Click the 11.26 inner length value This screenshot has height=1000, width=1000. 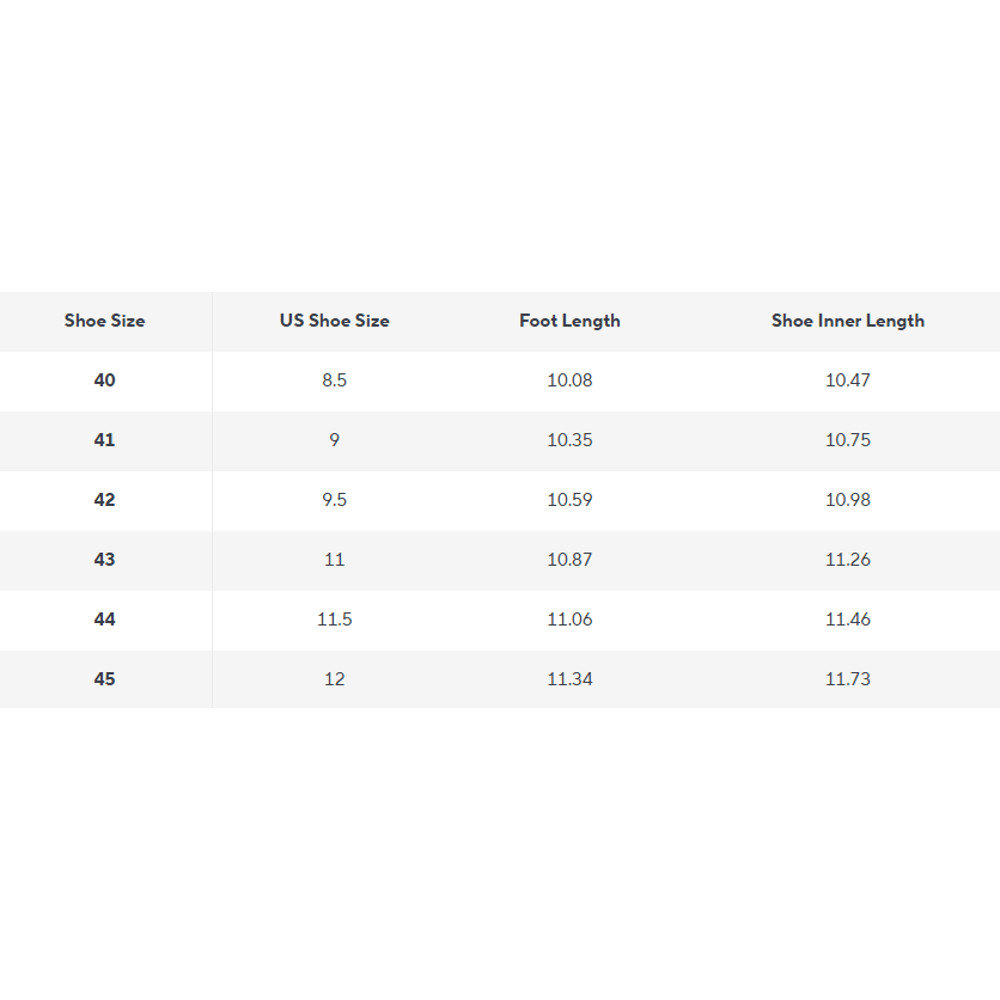[x=848, y=560]
